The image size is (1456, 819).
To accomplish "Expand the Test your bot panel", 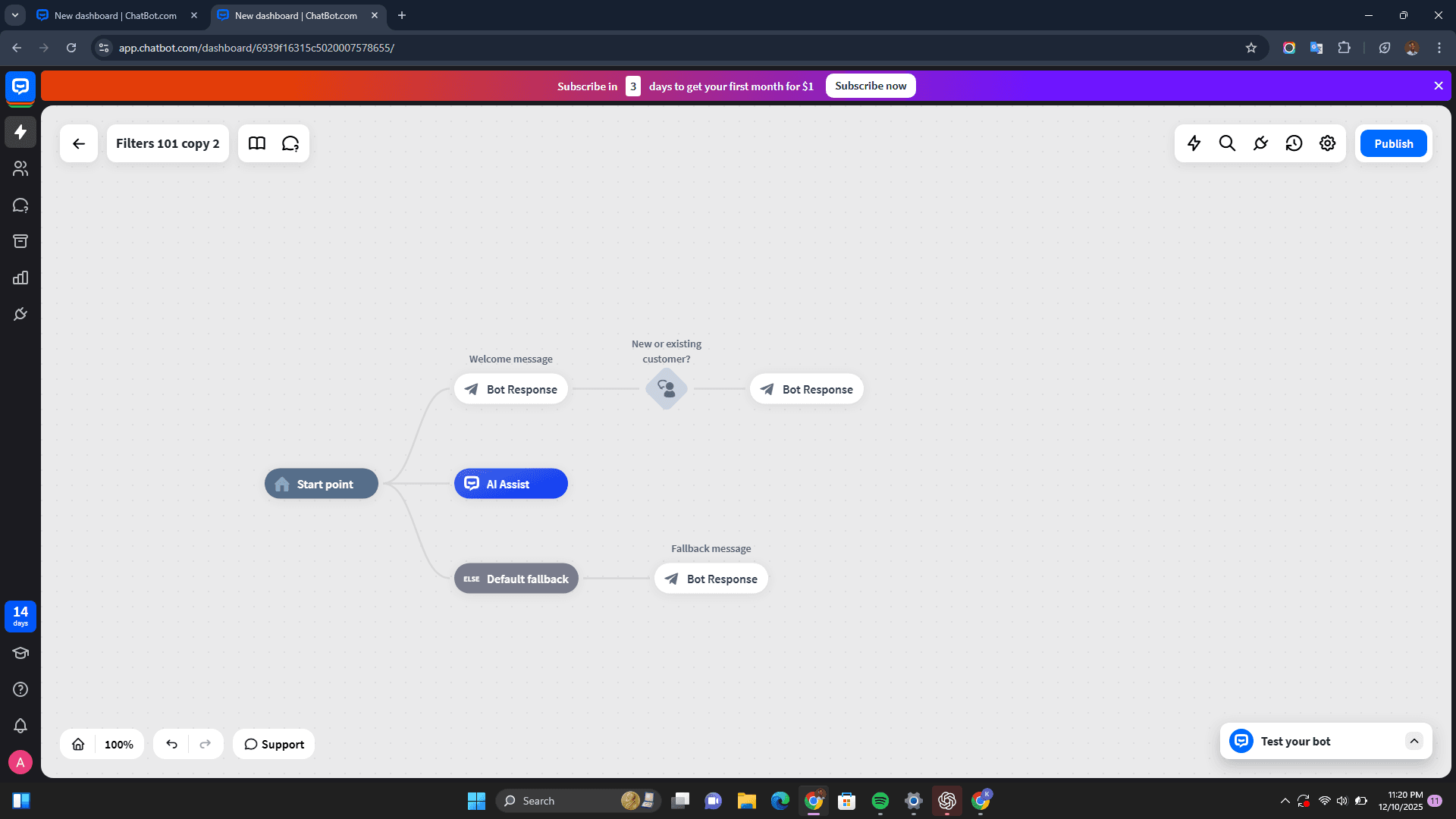I will coord(1414,741).
